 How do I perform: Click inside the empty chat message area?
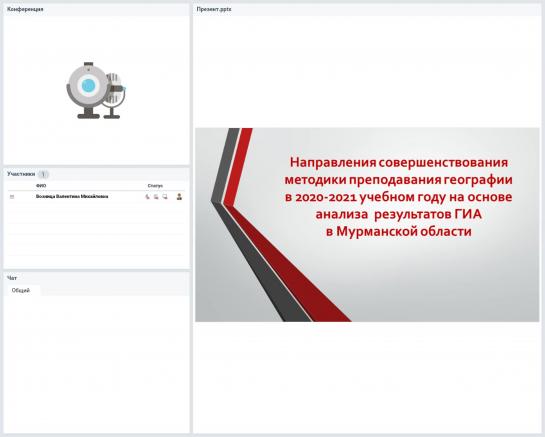(x=97, y=363)
